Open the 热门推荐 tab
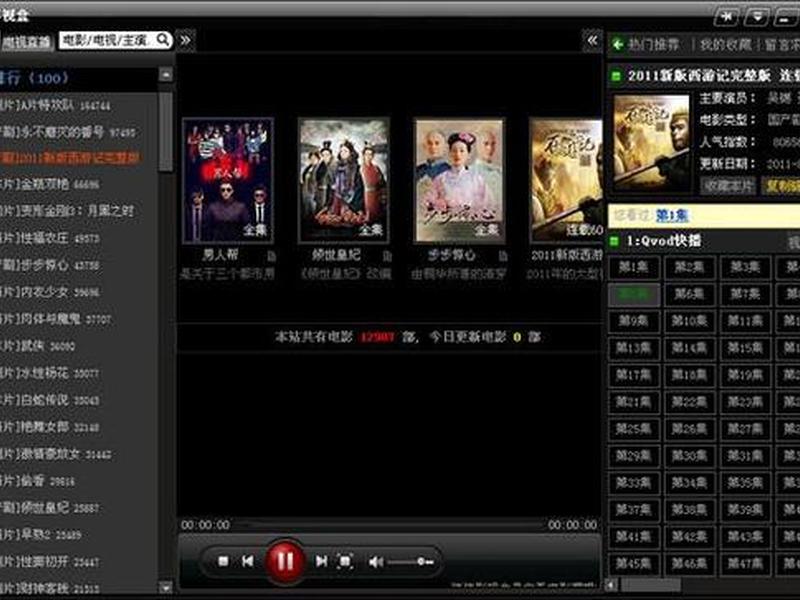Screen dimensions: 800x600 click(654, 45)
